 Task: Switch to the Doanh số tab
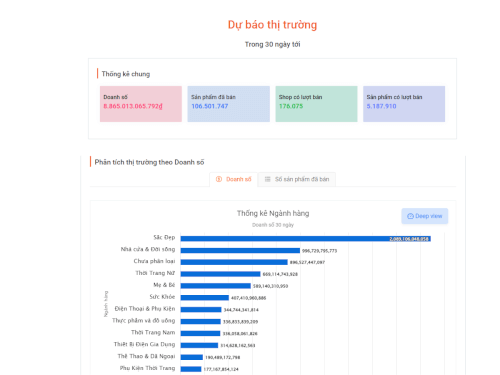tap(234, 179)
